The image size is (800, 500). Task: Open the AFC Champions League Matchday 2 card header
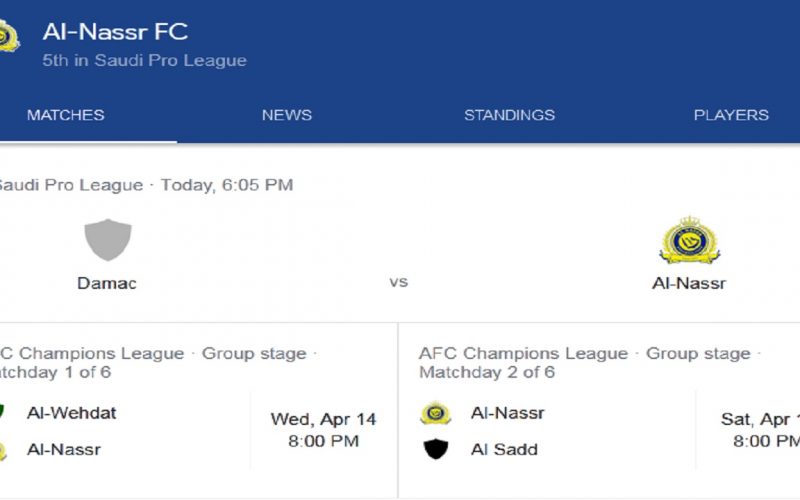(x=589, y=363)
